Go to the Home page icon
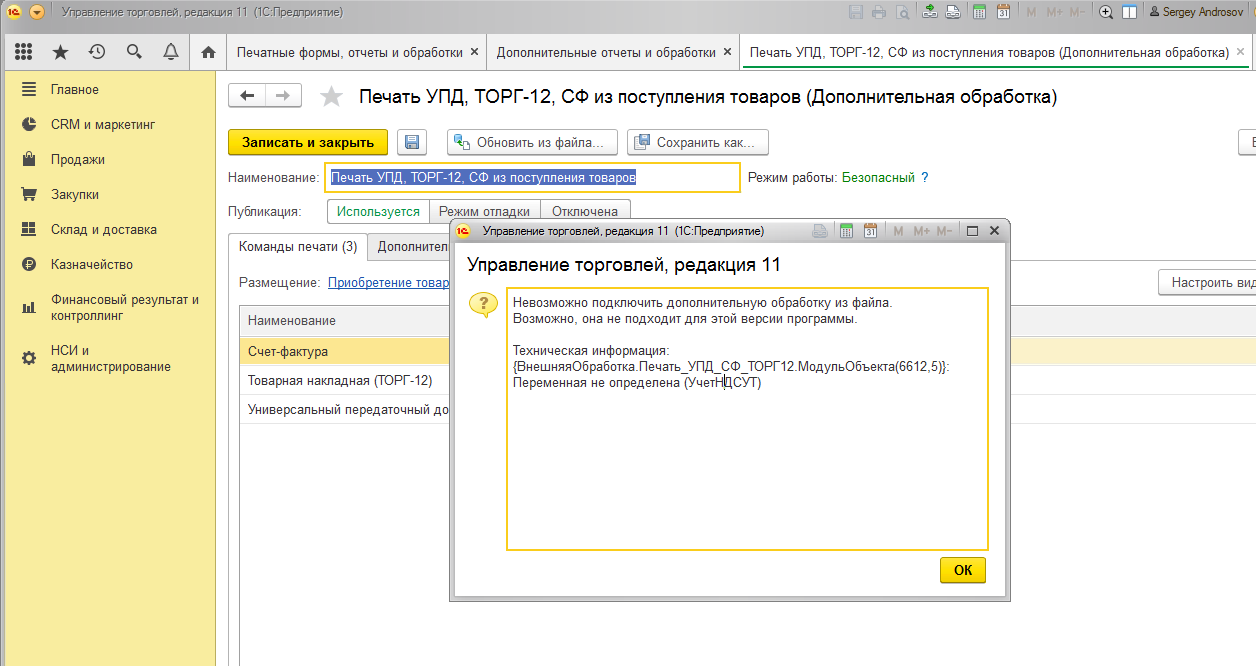Image resolution: width=1256 pixels, height=666 pixels. coord(208,52)
